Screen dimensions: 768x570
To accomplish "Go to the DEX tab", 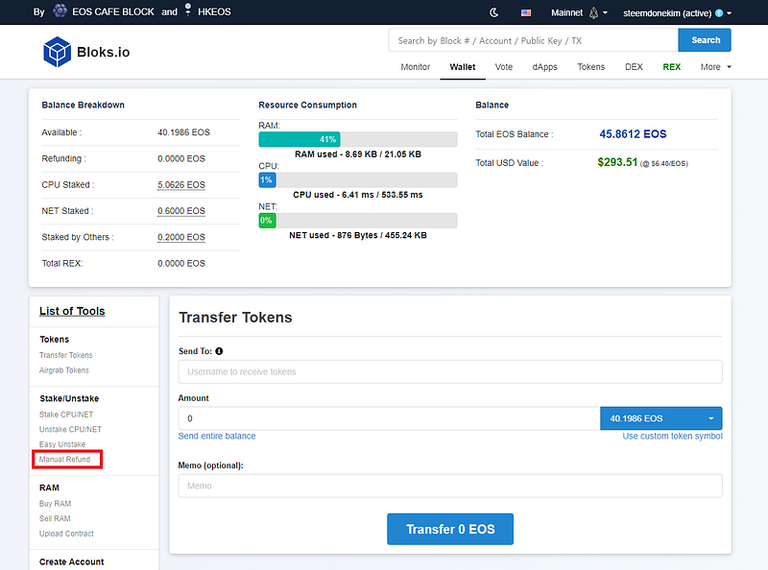I will tap(634, 67).
